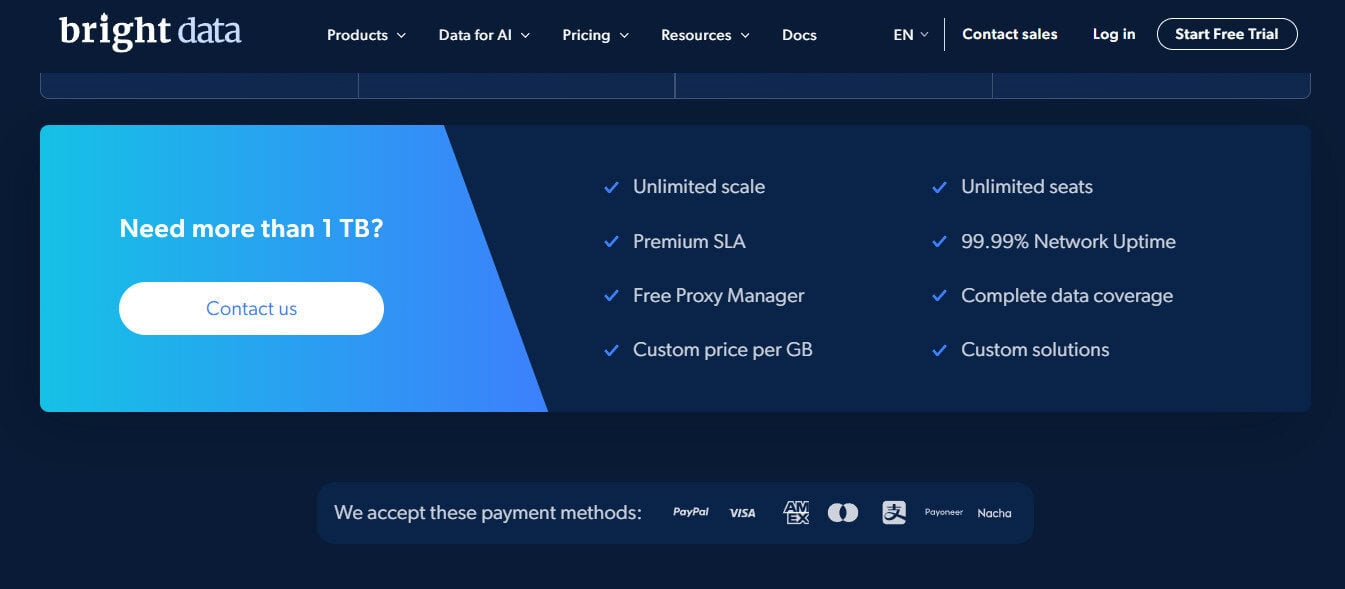Expand the Data for AI menu
Screen dimensions: 1345x589
click(x=484, y=35)
